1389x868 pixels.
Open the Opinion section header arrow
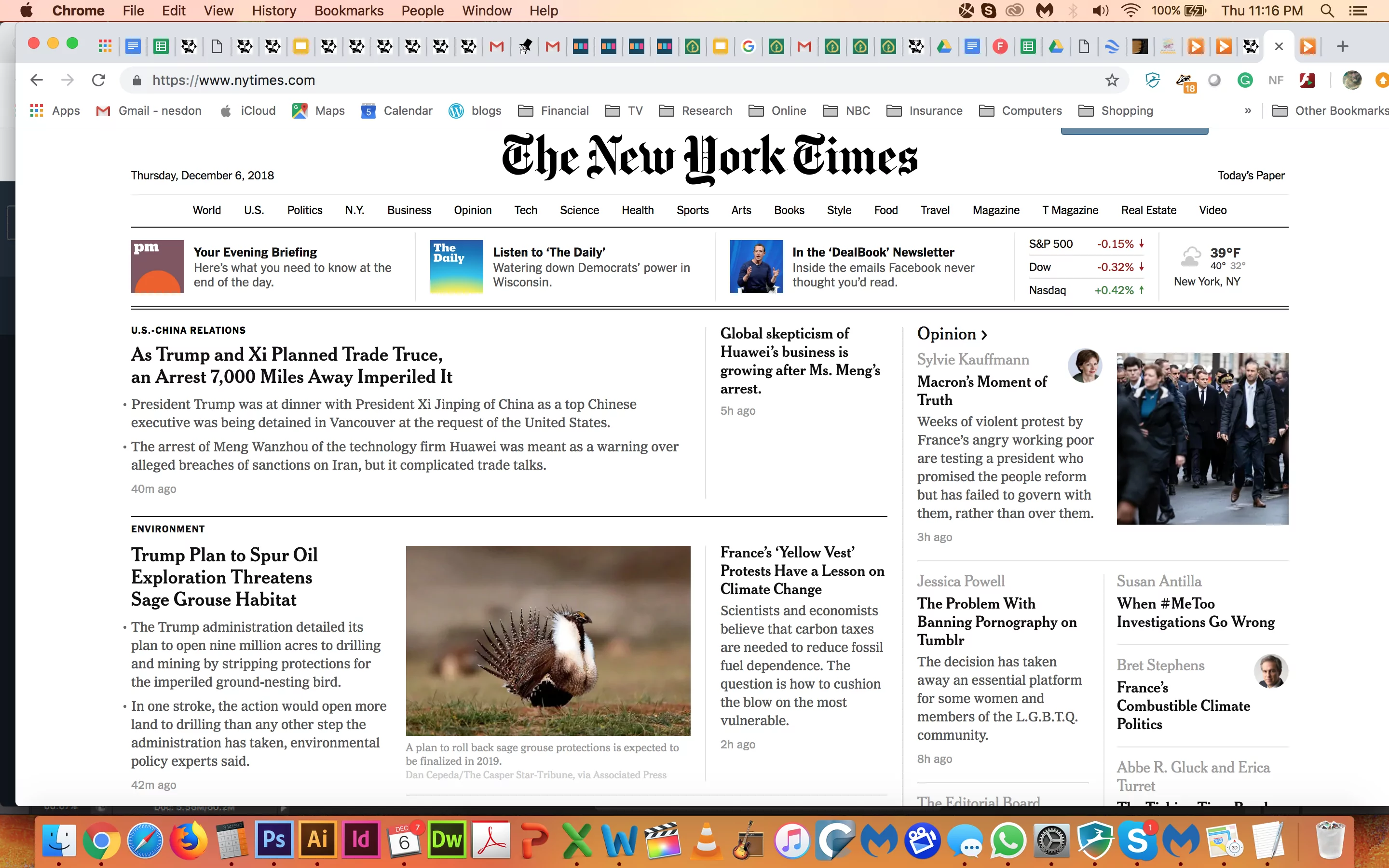tap(984, 335)
